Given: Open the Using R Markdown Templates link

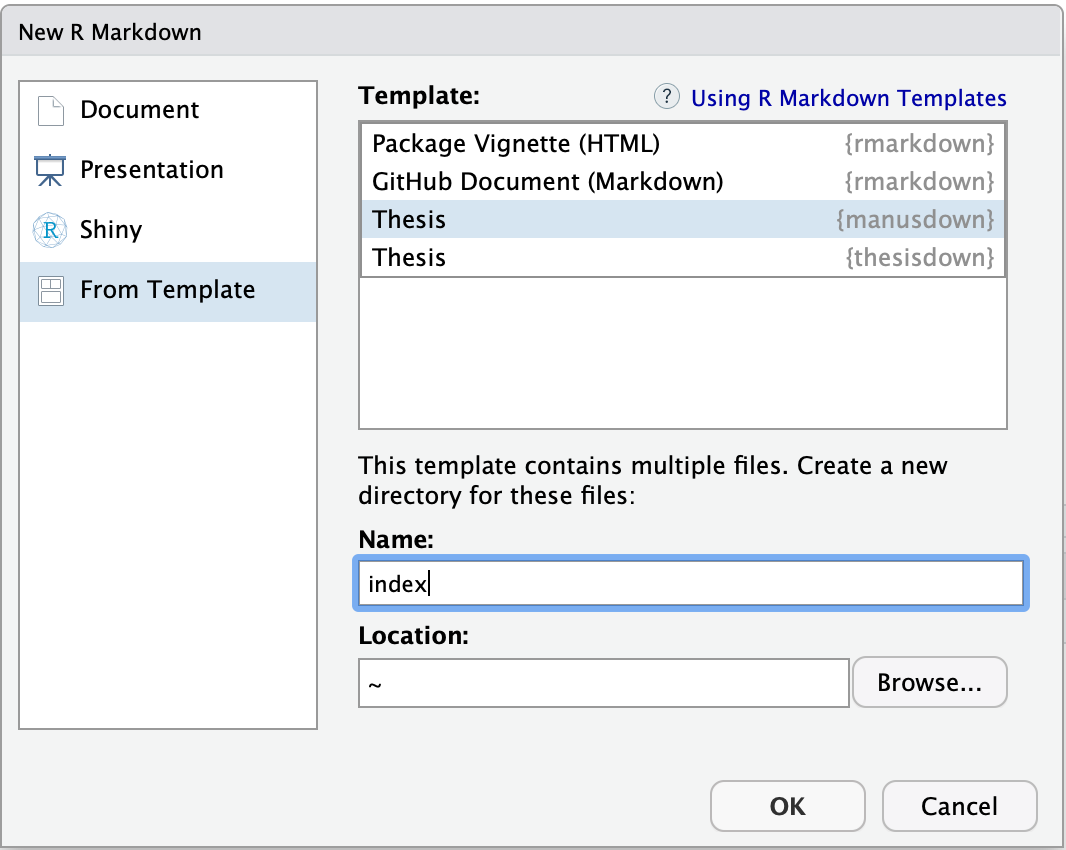Looking at the screenshot, I should (x=849, y=98).
